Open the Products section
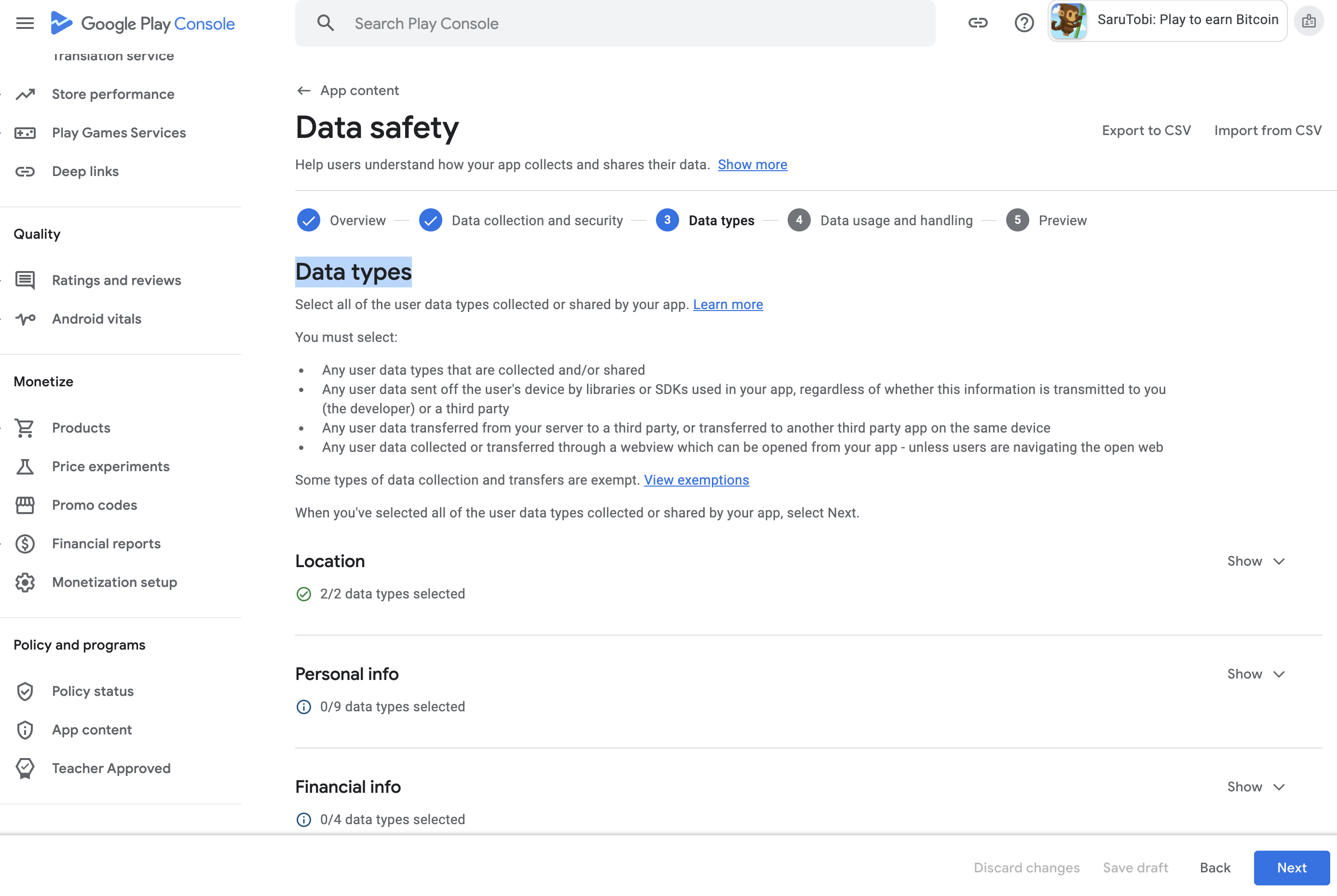Image resolution: width=1337 pixels, height=896 pixels. 81,427
